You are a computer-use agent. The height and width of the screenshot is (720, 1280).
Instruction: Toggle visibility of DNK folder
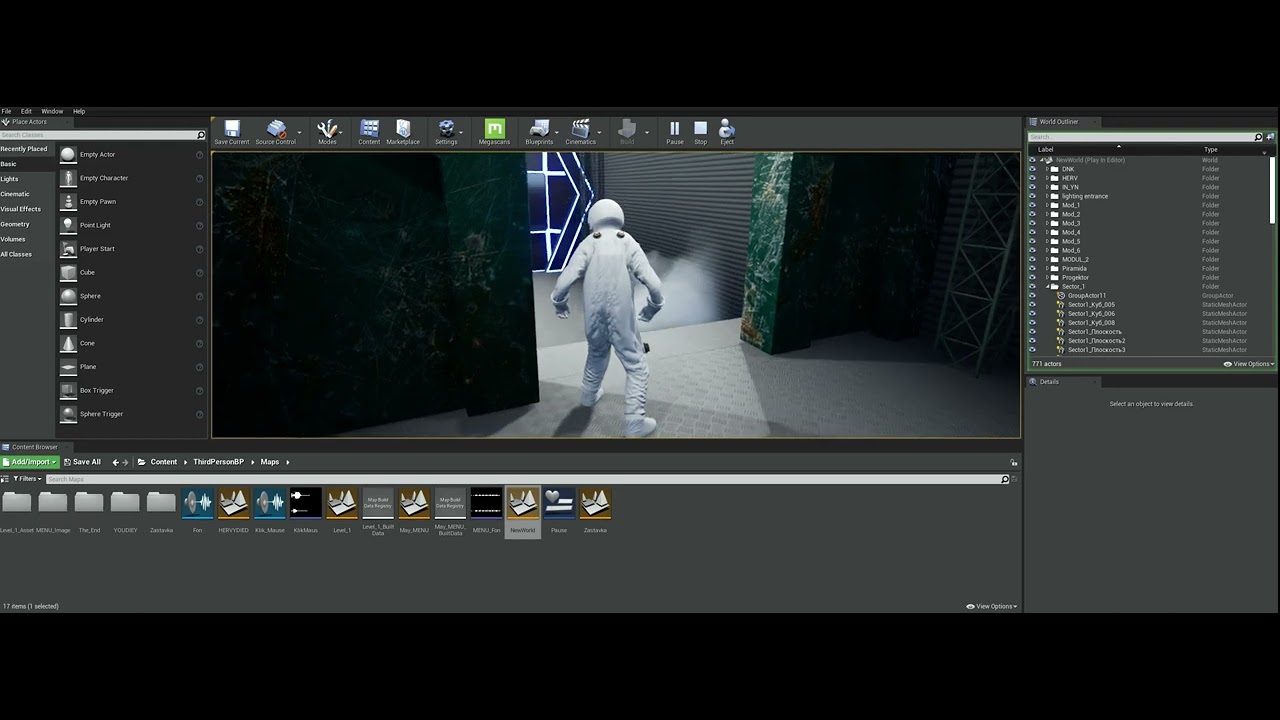click(x=1033, y=169)
